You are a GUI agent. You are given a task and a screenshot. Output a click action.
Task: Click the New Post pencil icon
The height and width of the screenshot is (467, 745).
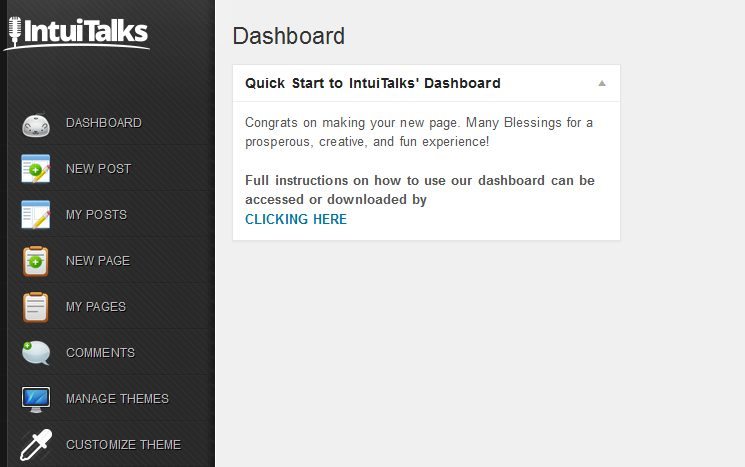click(x=36, y=169)
